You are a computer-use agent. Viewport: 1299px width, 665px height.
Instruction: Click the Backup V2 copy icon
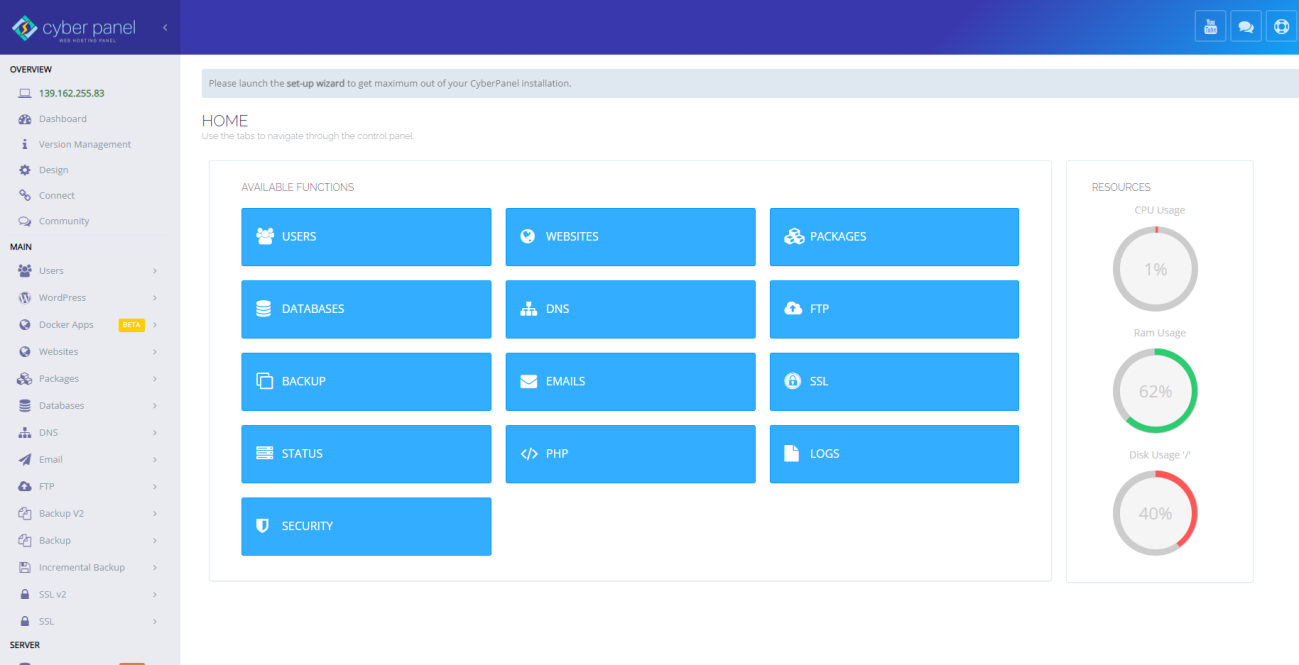tap(25, 514)
